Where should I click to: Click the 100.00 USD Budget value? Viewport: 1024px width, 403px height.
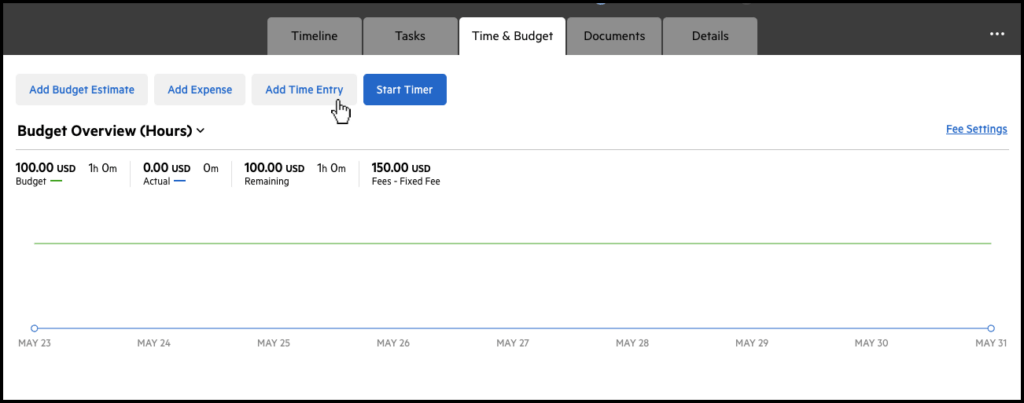(46, 168)
